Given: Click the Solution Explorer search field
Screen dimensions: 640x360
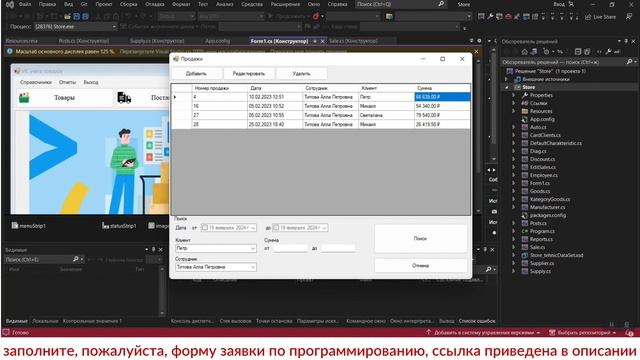Looking at the screenshot, I should point(564,62).
